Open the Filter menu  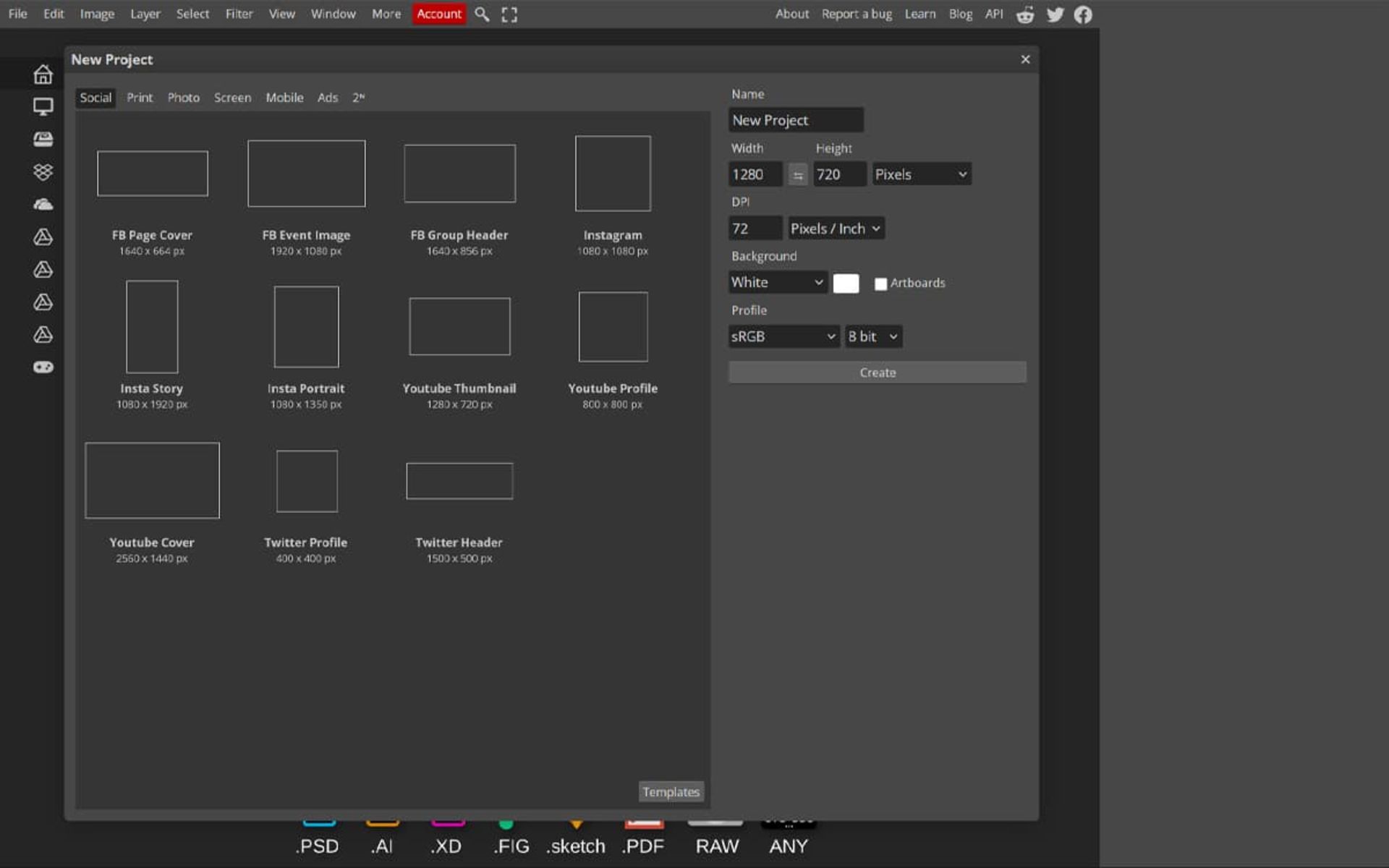tap(239, 14)
